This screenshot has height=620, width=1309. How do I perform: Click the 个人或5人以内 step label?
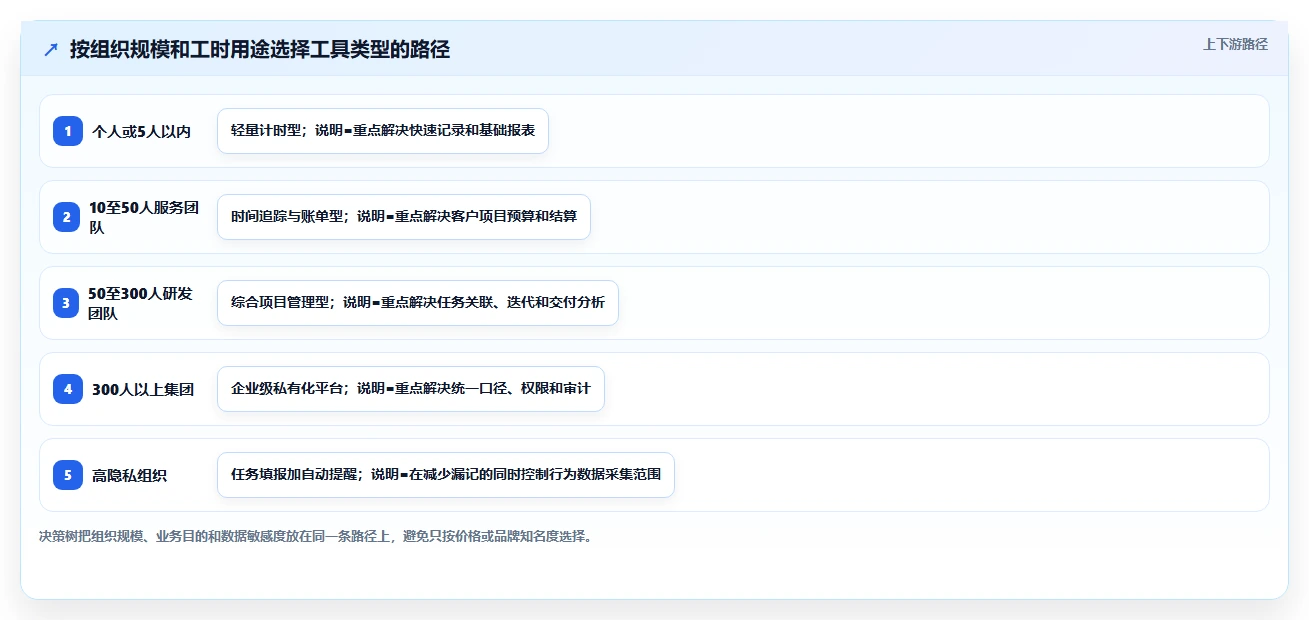pyautogui.click(x=141, y=131)
